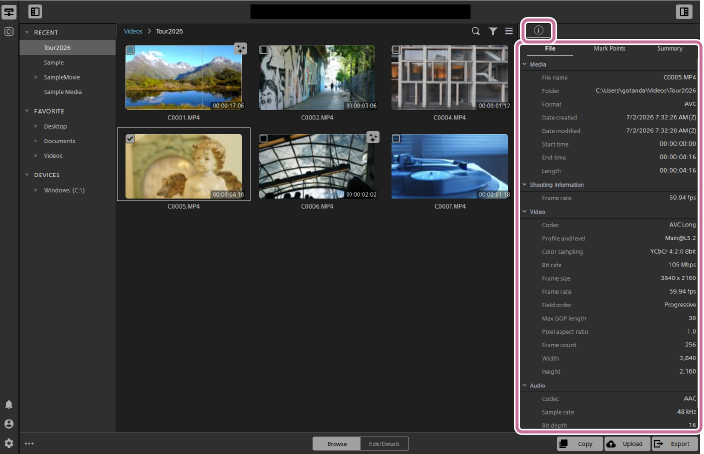Collapse the DEVICES section
Viewport: 704px width, 454px height.
click(x=27, y=175)
